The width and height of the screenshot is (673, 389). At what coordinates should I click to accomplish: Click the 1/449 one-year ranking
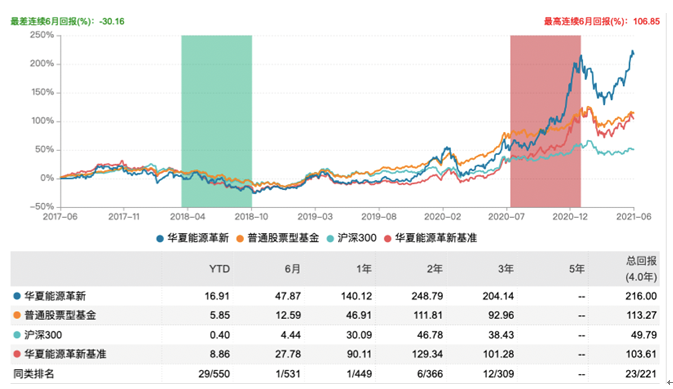359,374
